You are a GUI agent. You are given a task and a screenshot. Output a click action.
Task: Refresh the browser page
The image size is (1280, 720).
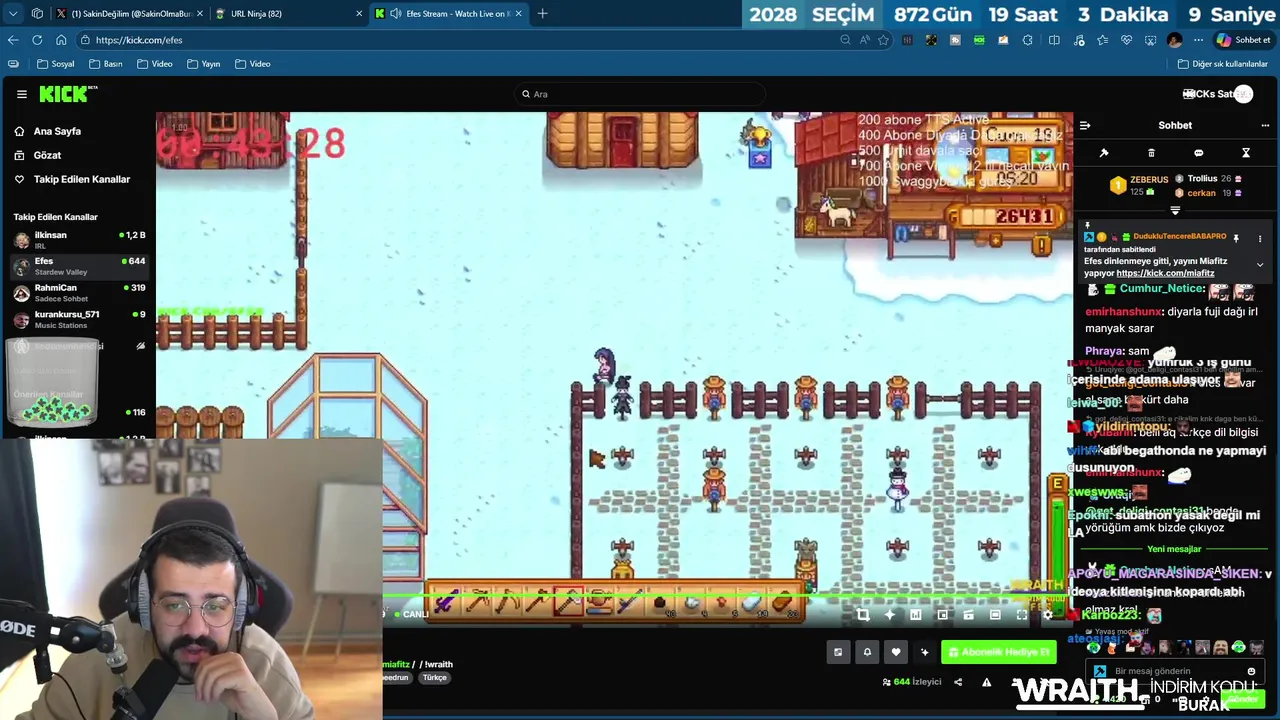tap(37, 40)
